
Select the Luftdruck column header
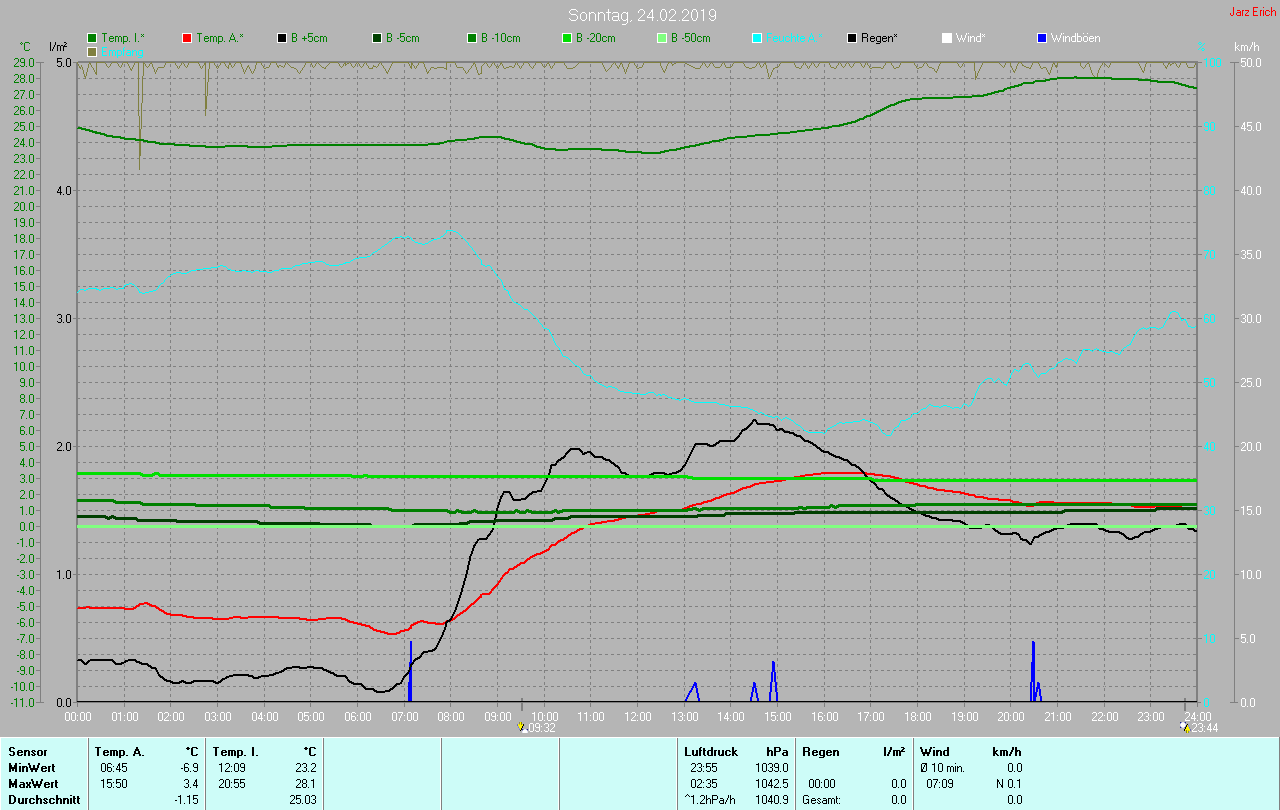pyautogui.click(x=711, y=751)
